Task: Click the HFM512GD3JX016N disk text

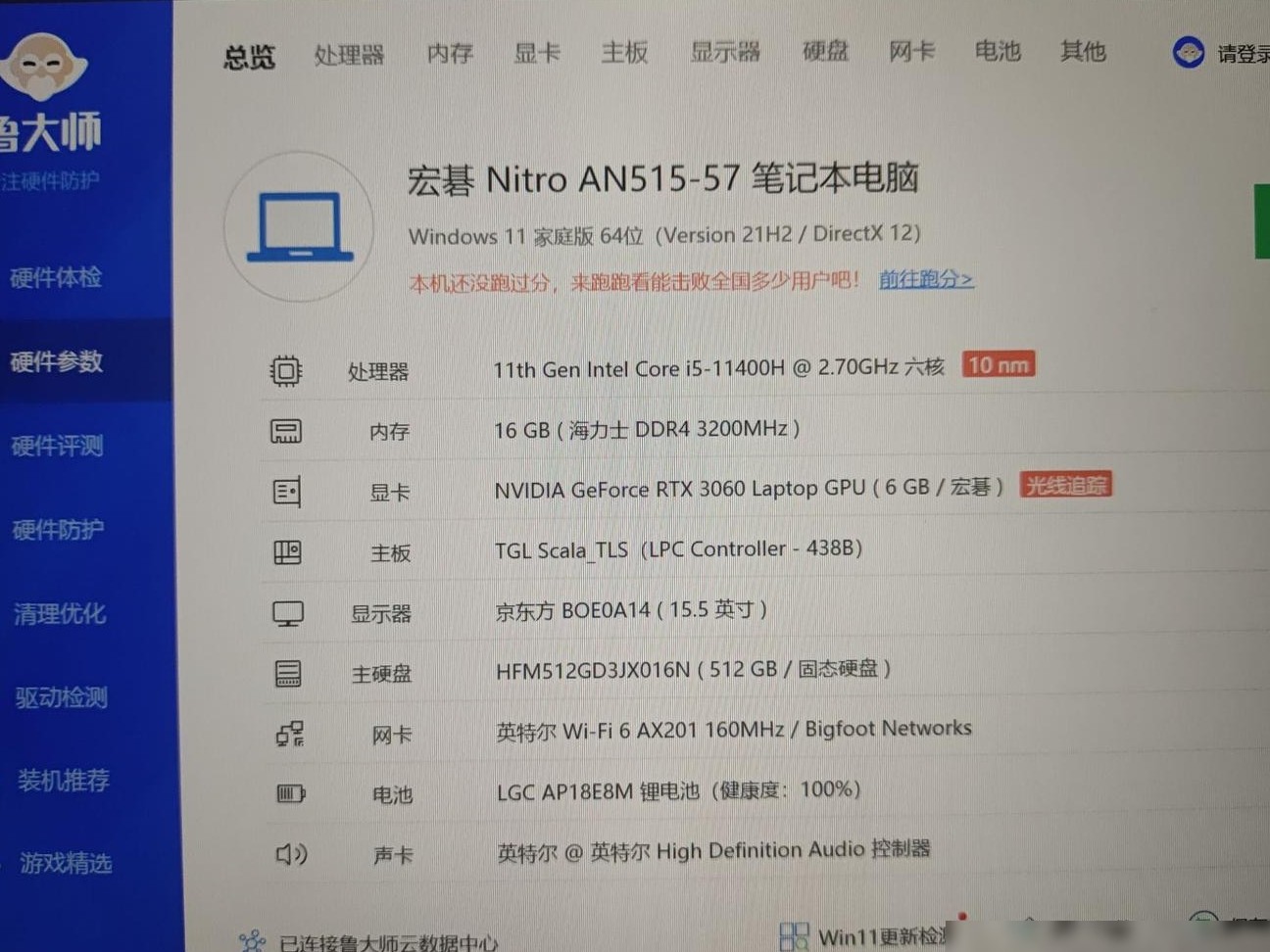Action: tap(694, 669)
